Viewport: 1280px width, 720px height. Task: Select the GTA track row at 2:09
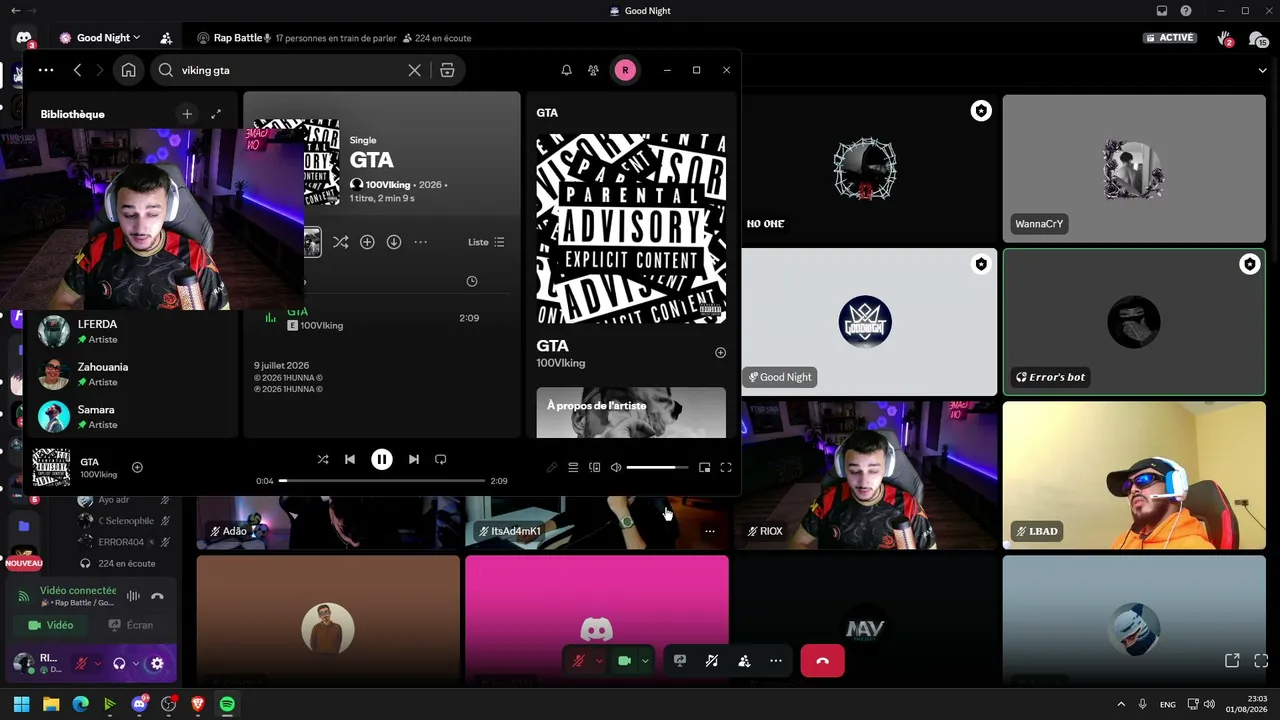click(381, 318)
